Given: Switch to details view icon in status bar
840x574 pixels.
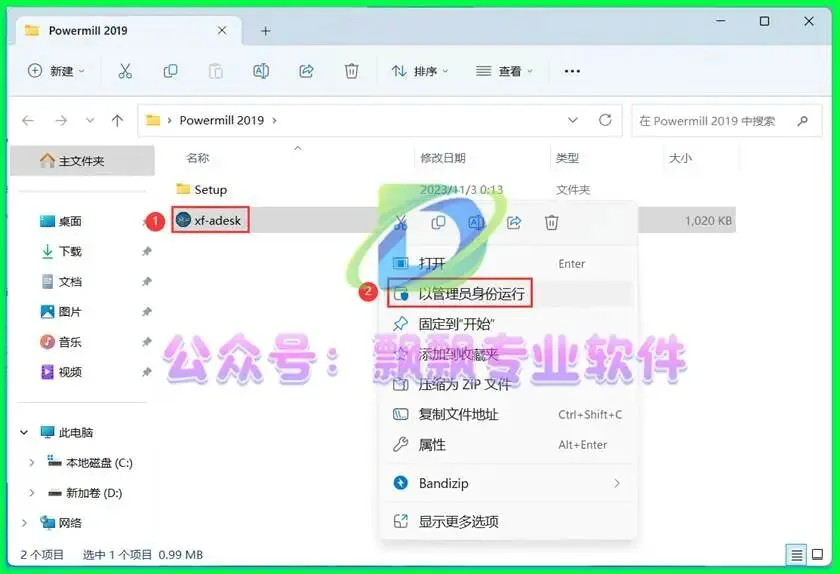Looking at the screenshot, I should (797, 555).
